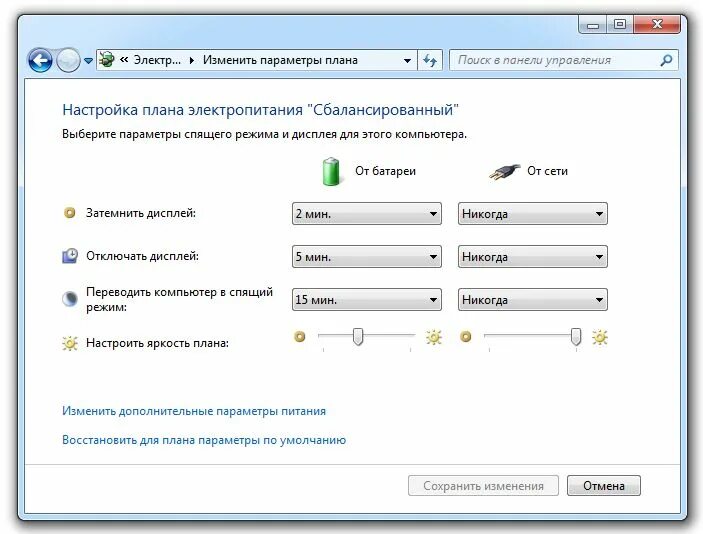Open the 'Электр...' breadcrumb segment

tap(157, 60)
